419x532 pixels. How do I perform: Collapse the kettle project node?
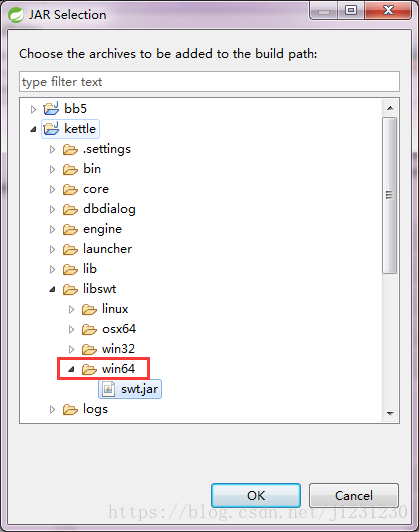33,129
